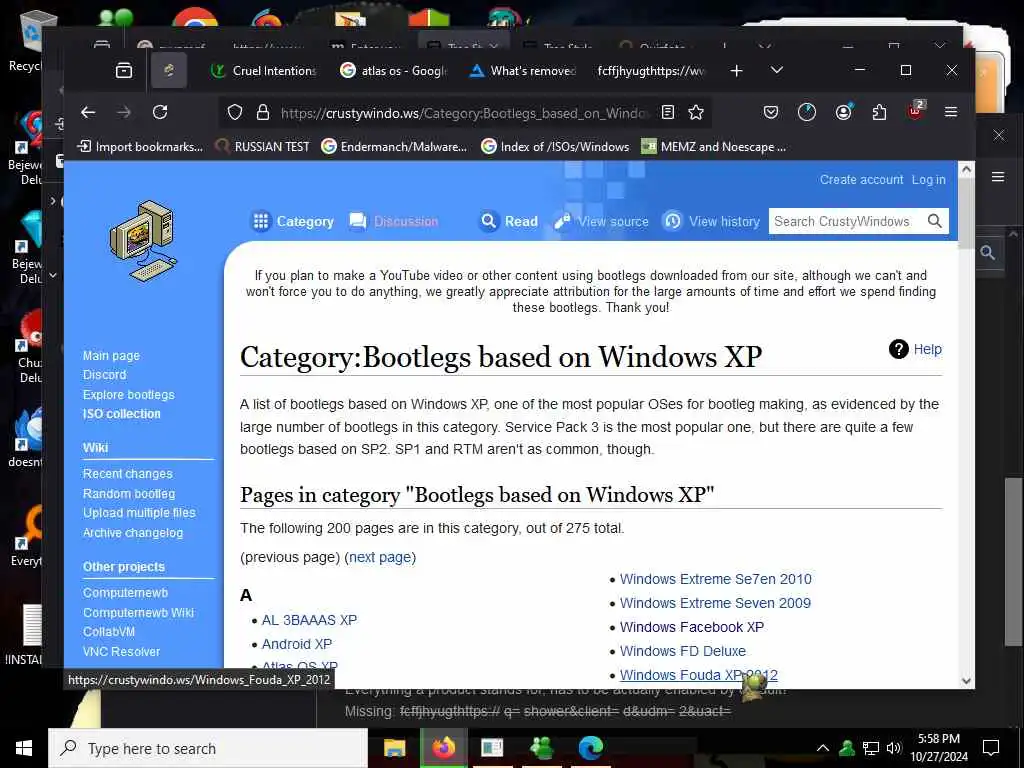Open the volume speaker tray icon

click(x=893, y=748)
